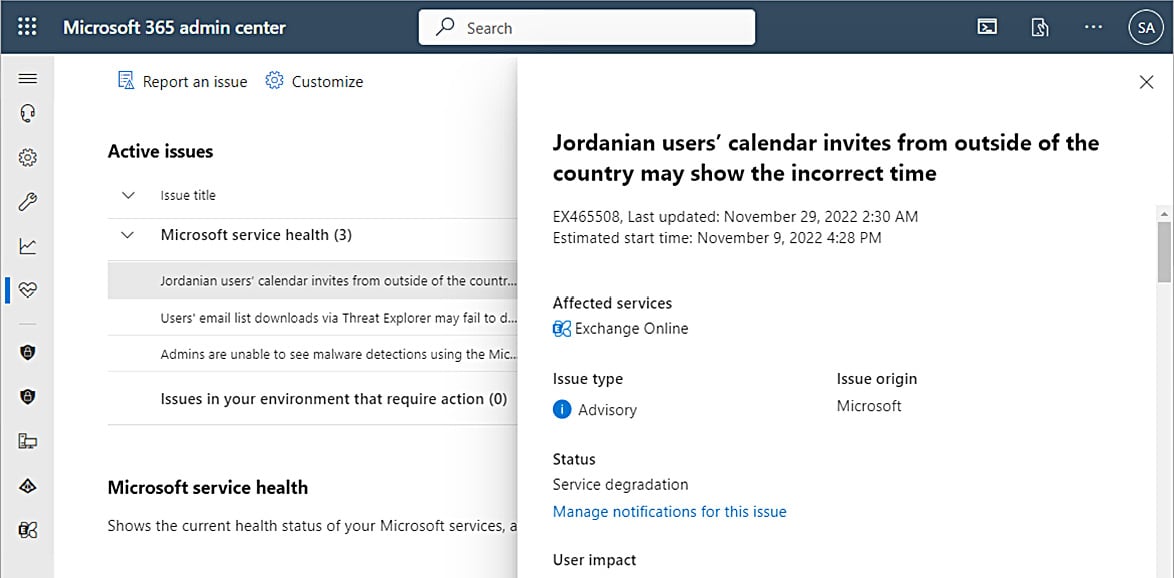Open first shield admin center icon
The height and width of the screenshot is (578, 1174).
pos(28,353)
